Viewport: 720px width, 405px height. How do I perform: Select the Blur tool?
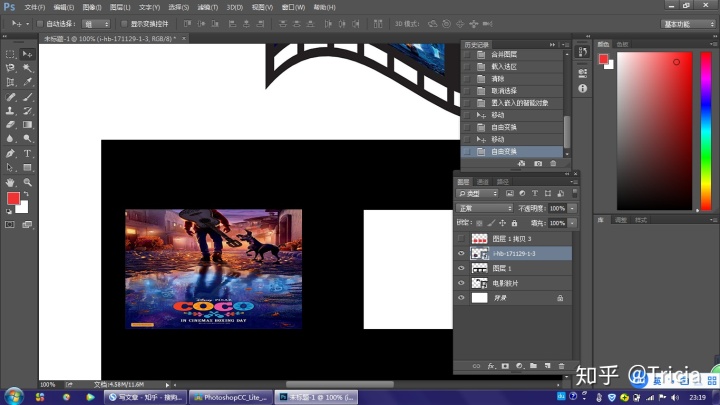tap(10, 138)
